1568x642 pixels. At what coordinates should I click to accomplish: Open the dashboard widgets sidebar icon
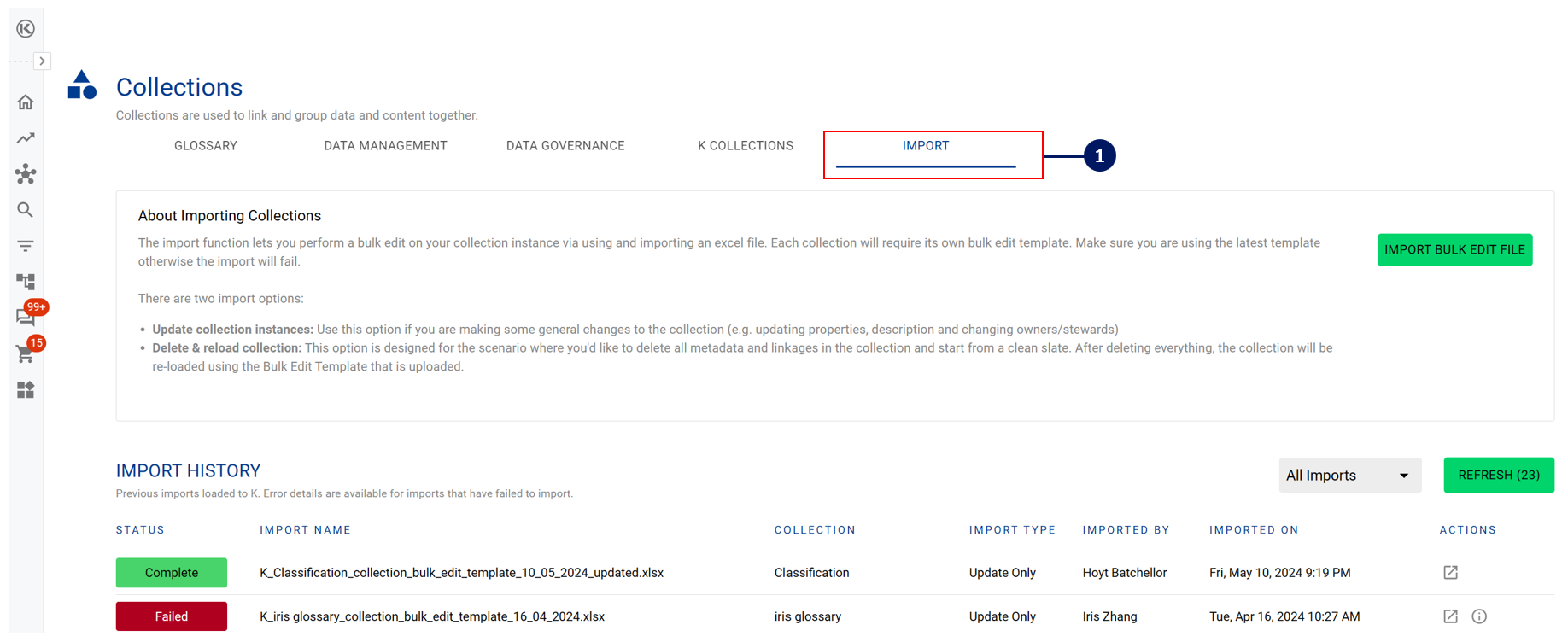click(x=26, y=390)
